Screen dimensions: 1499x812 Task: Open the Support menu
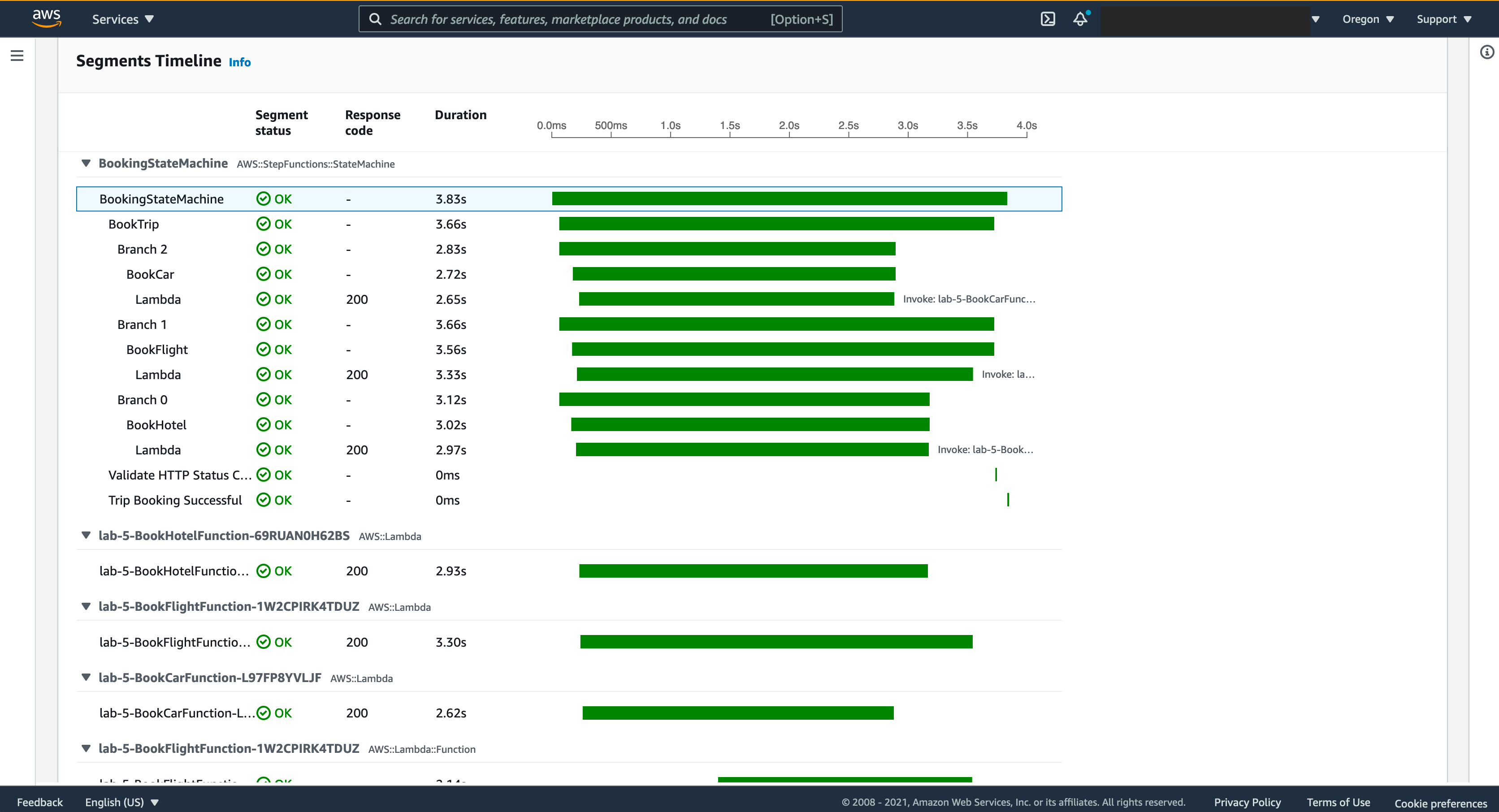[1444, 19]
